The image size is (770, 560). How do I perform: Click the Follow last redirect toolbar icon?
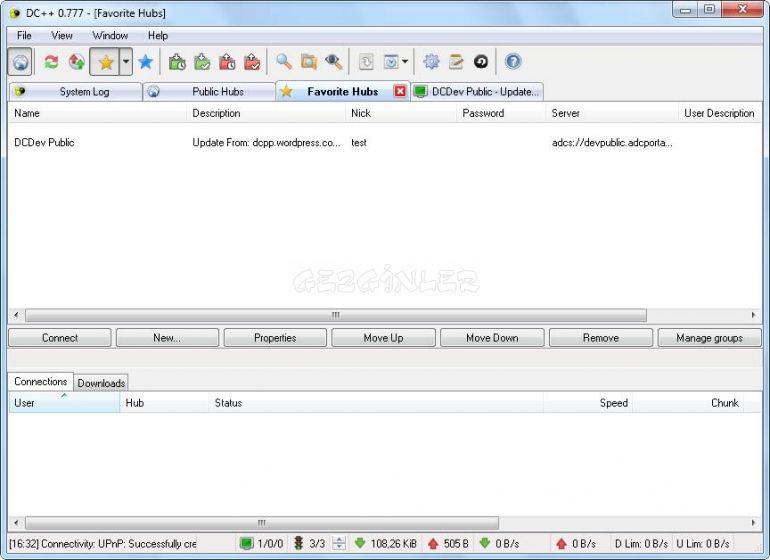point(76,62)
